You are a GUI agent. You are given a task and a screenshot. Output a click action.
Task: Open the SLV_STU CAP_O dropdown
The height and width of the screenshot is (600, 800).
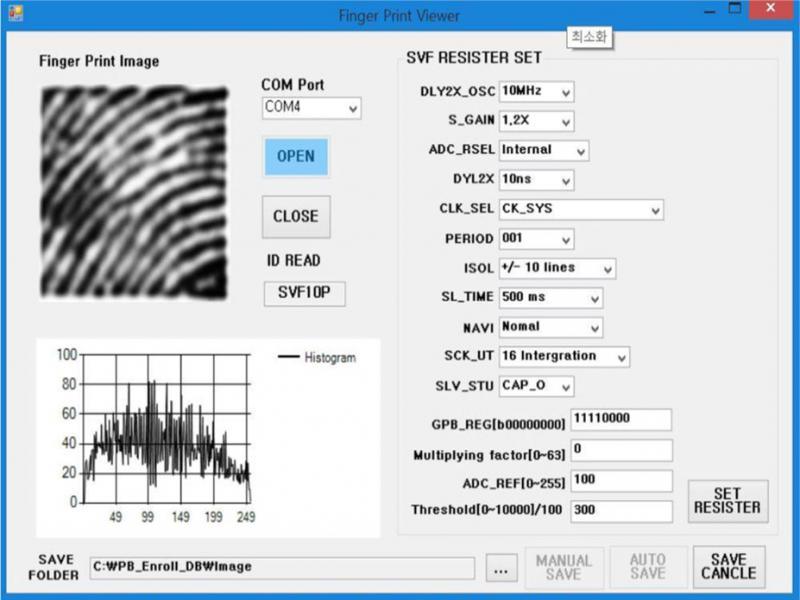pyautogui.click(x=535, y=385)
